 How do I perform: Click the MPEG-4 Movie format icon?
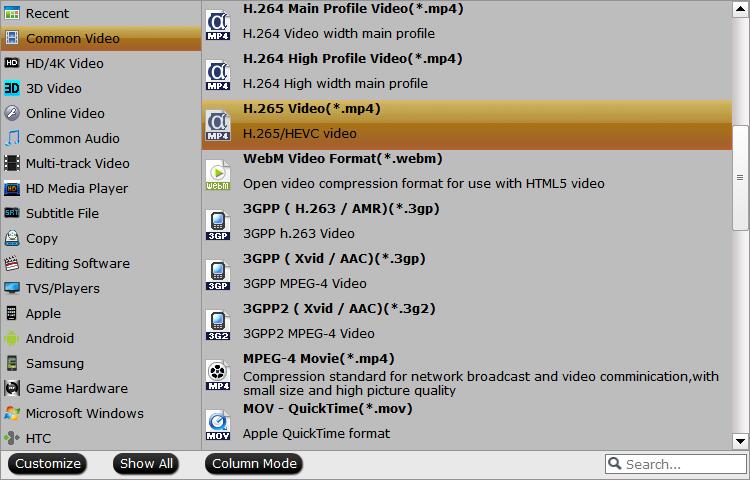tap(218, 373)
